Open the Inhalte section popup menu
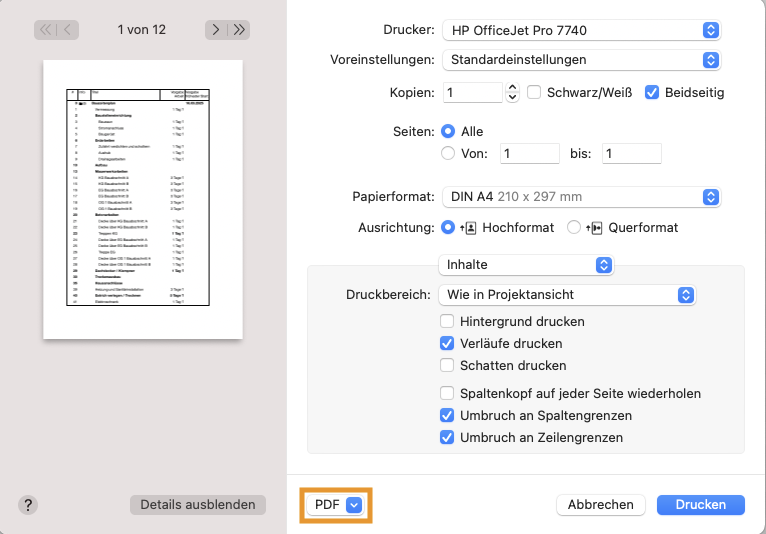The height and width of the screenshot is (534, 766). point(526,265)
